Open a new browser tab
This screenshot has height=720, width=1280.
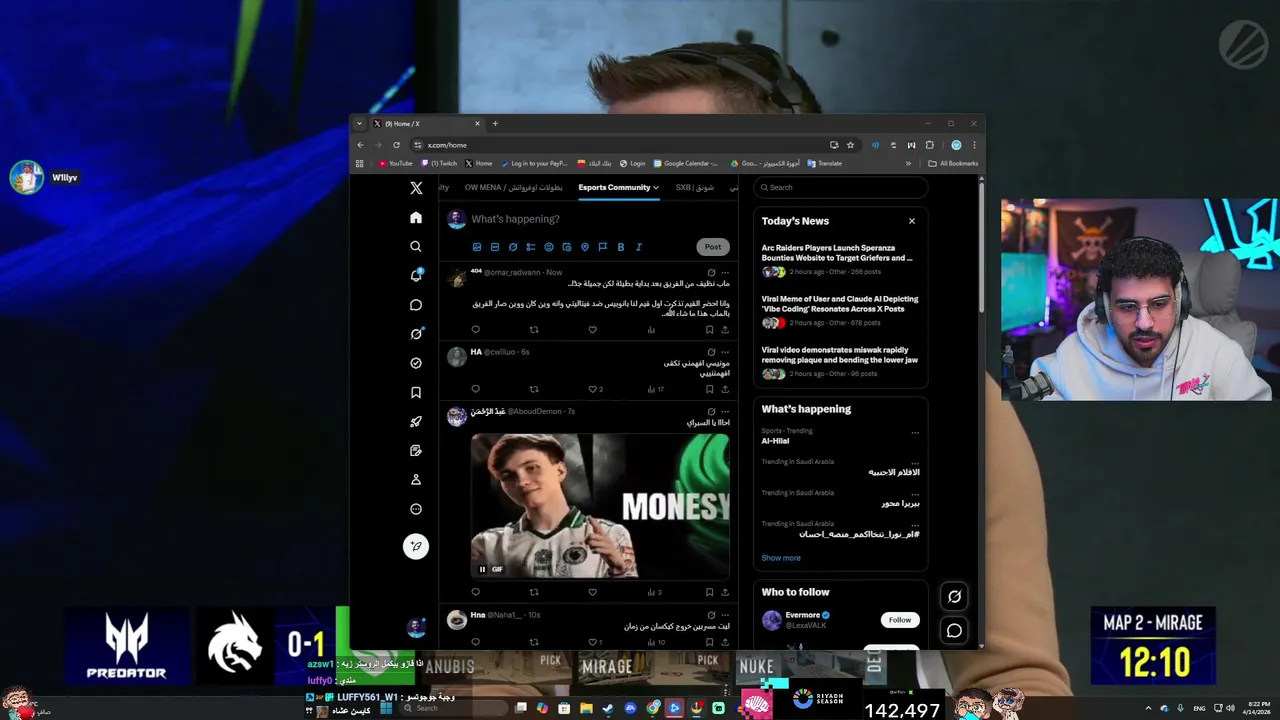[495, 123]
